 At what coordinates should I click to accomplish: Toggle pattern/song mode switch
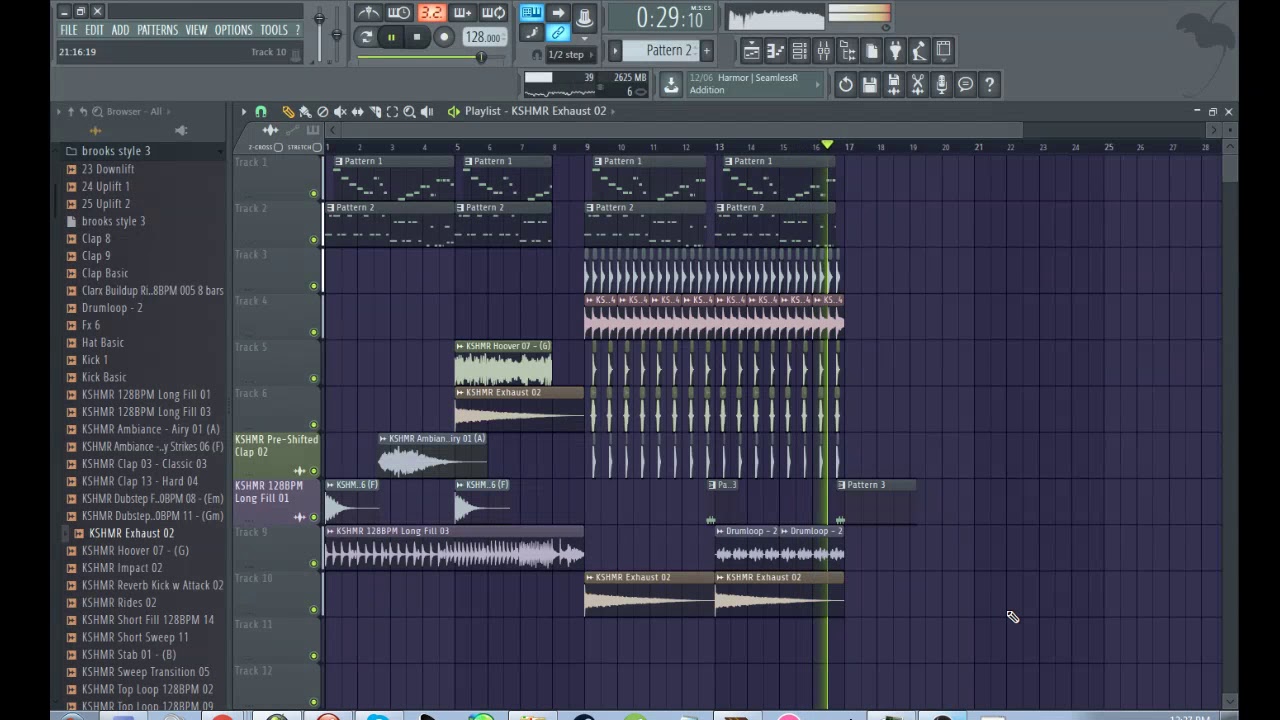(x=367, y=37)
